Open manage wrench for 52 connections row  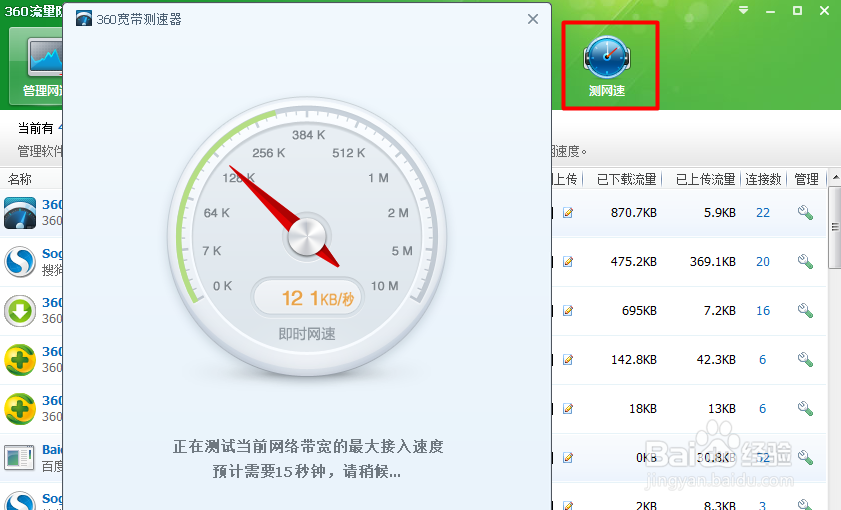point(805,457)
